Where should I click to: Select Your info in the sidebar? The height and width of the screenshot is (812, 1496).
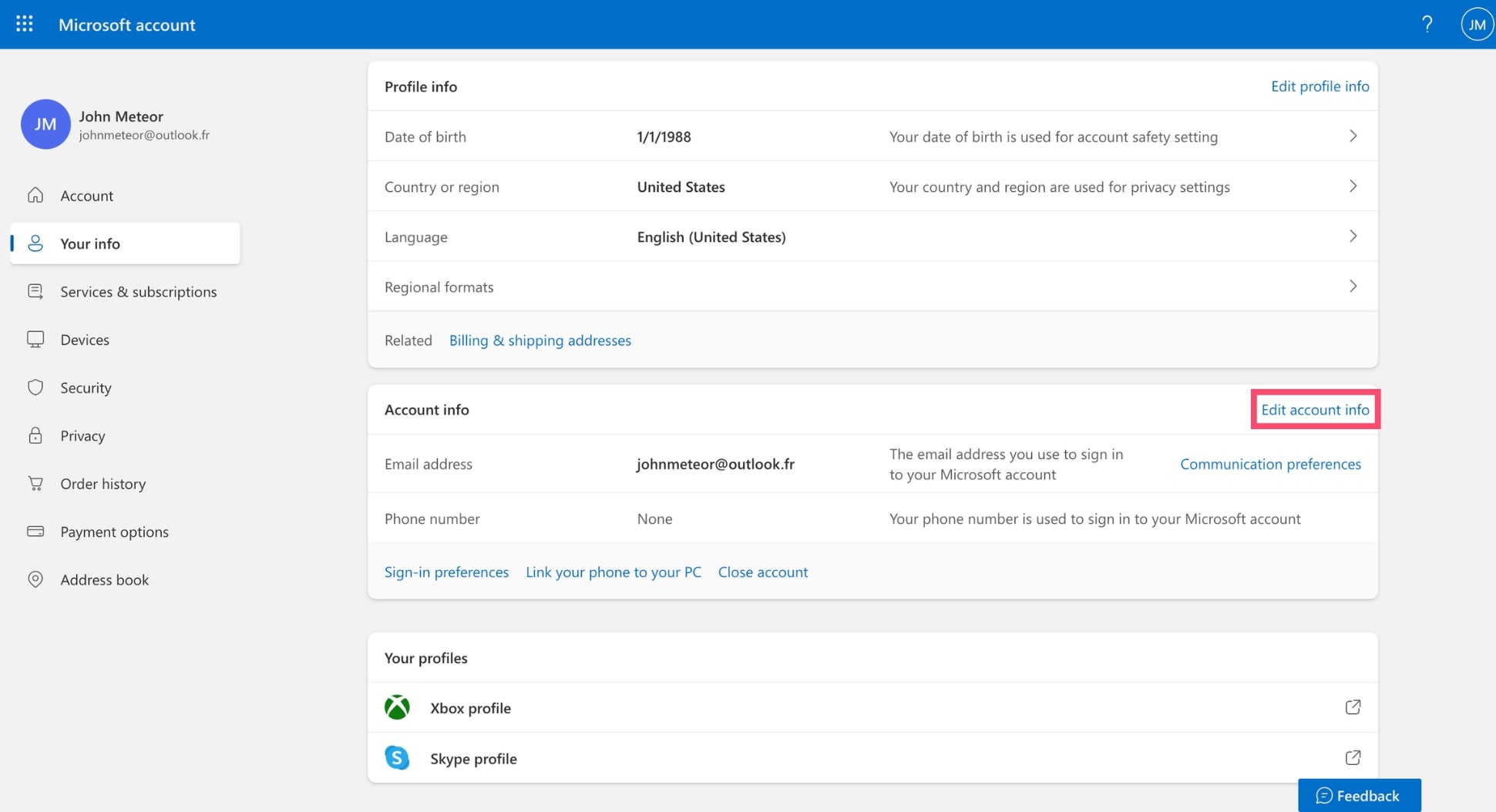(125, 243)
